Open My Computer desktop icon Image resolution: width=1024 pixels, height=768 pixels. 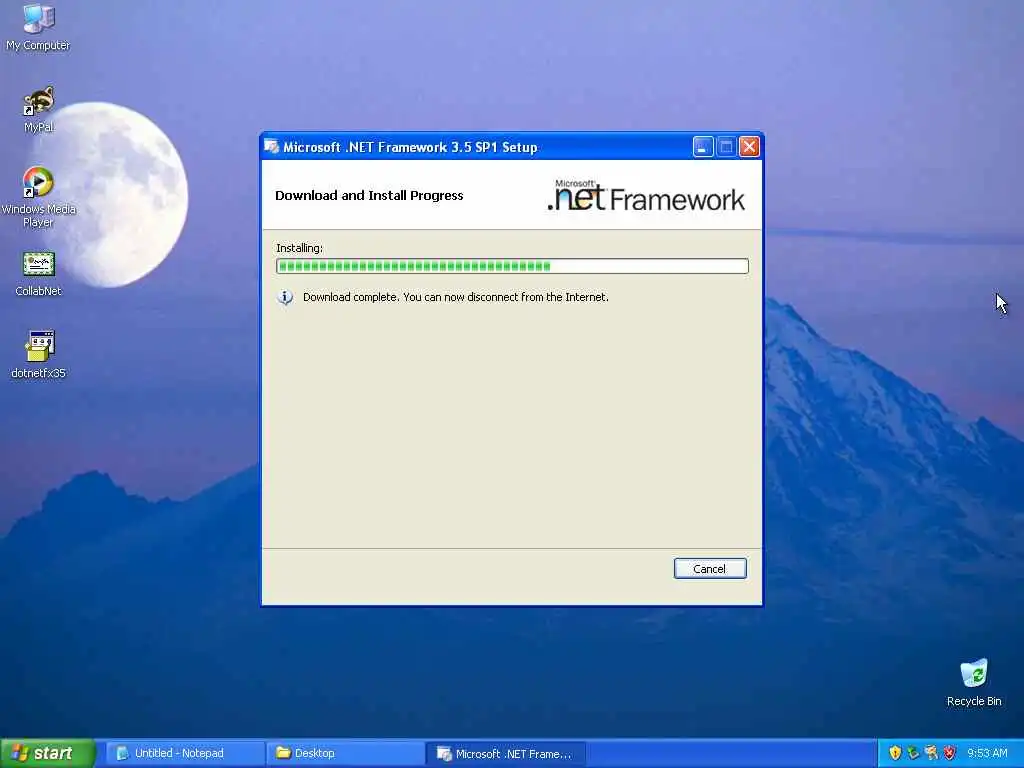click(x=38, y=27)
